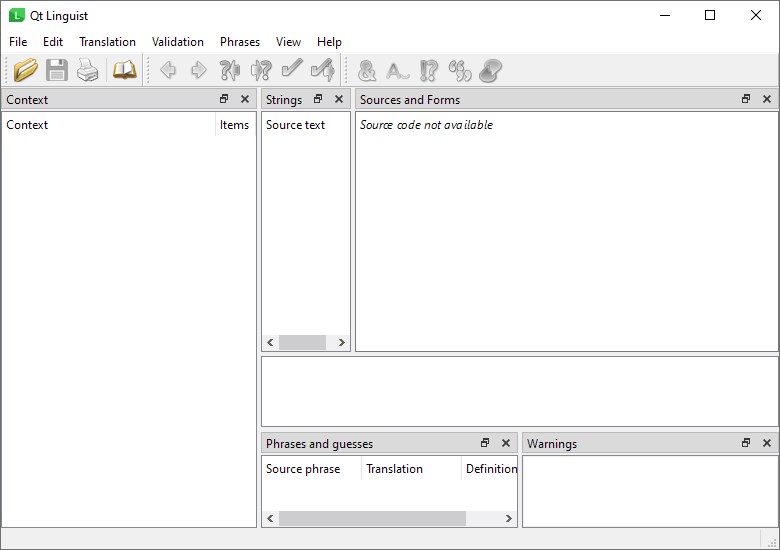
Task: Click the Source text column header
Action: coord(306,125)
